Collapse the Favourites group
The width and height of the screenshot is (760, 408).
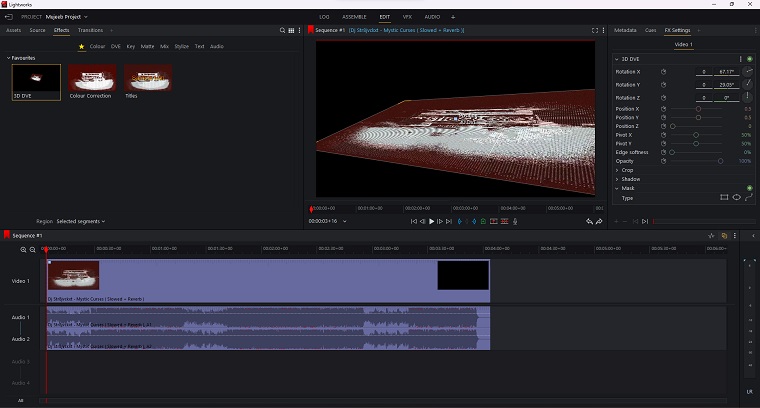[x=8, y=58]
